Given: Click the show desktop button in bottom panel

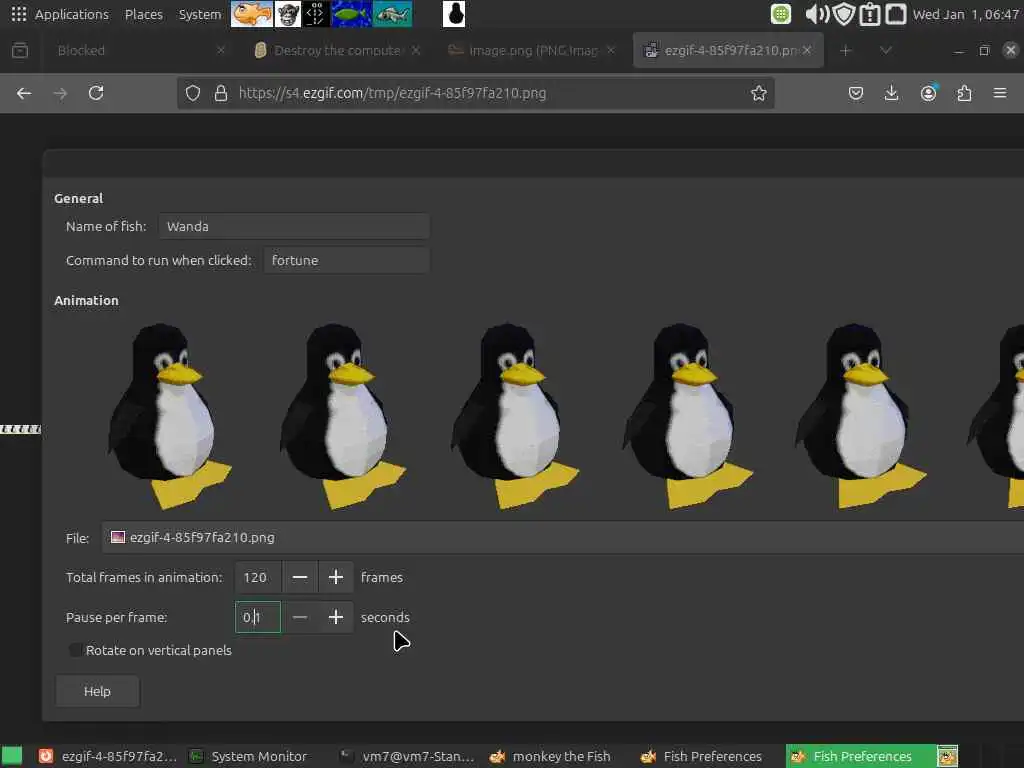Looking at the screenshot, I should 12,756.
